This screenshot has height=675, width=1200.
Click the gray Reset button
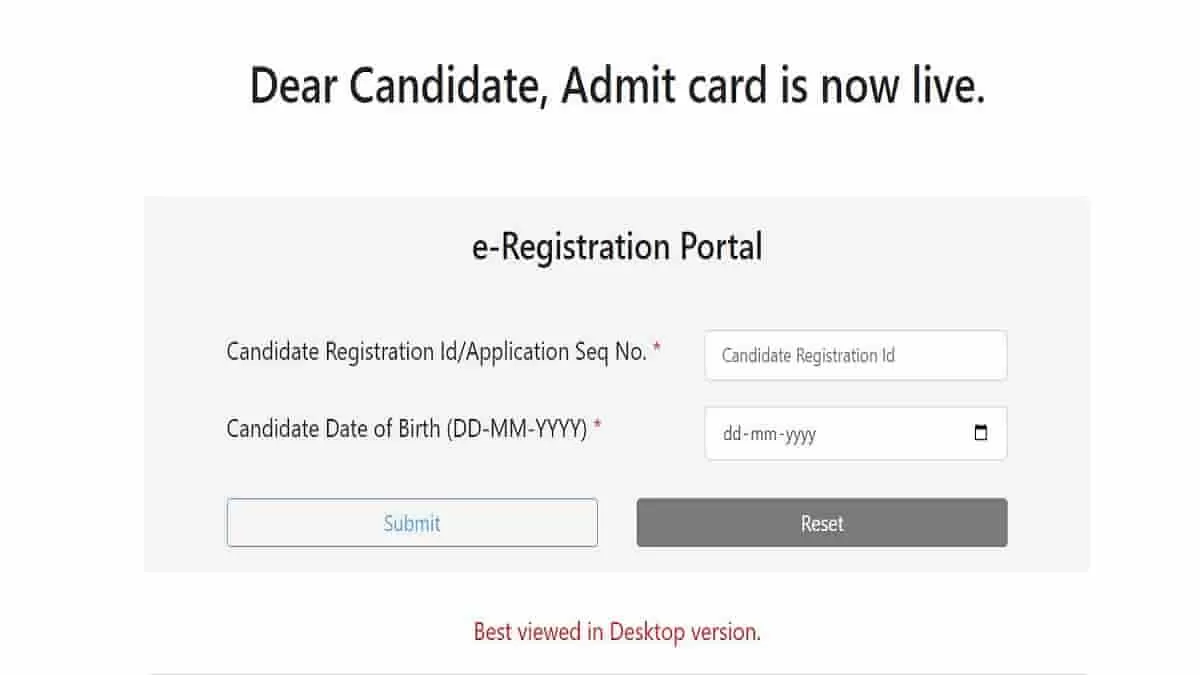[822, 523]
